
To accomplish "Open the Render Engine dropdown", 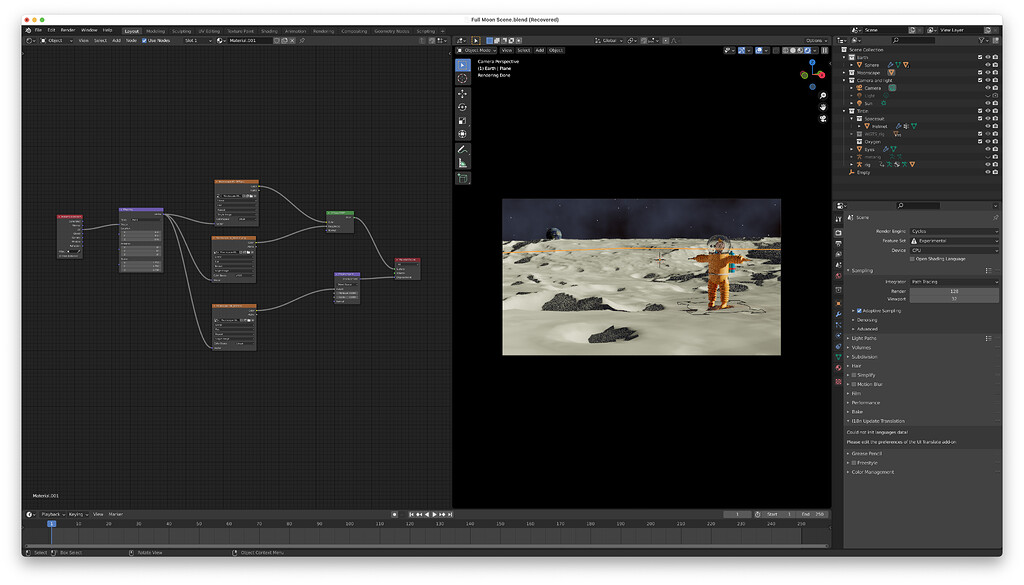I will pos(954,231).
